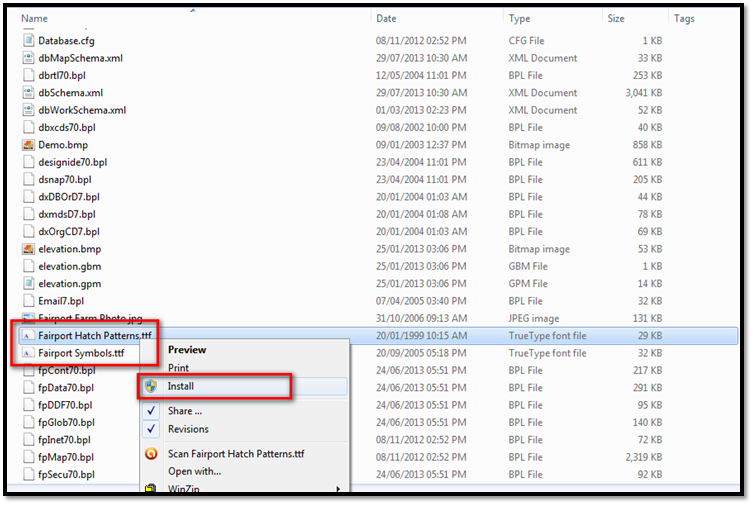Select Print in the context menu
The height and width of the screenshot is (505, 753).
point(179,368)
